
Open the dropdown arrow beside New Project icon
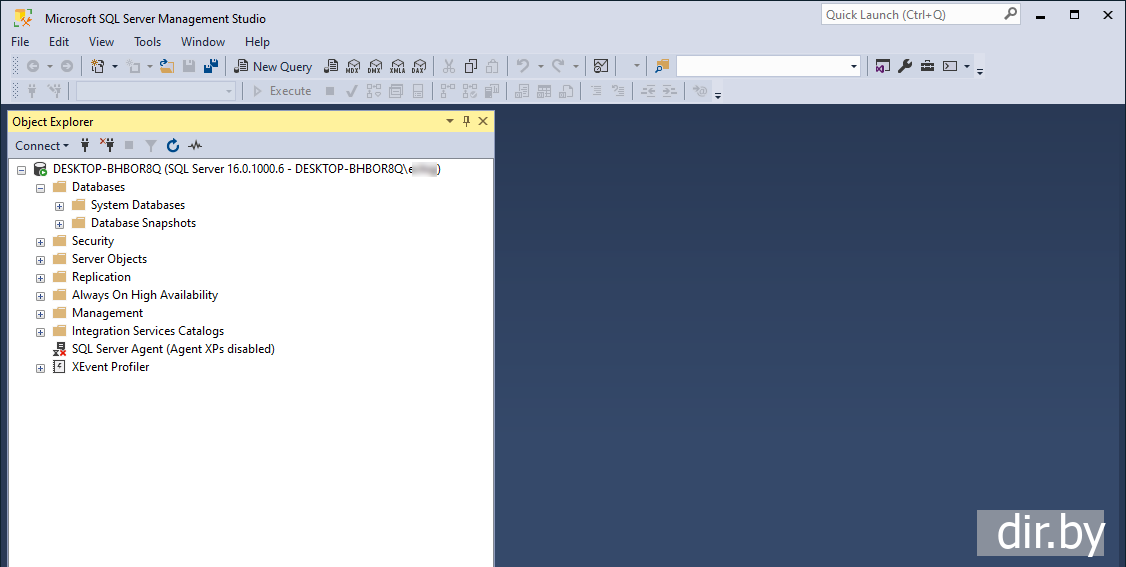click(114, 66)
